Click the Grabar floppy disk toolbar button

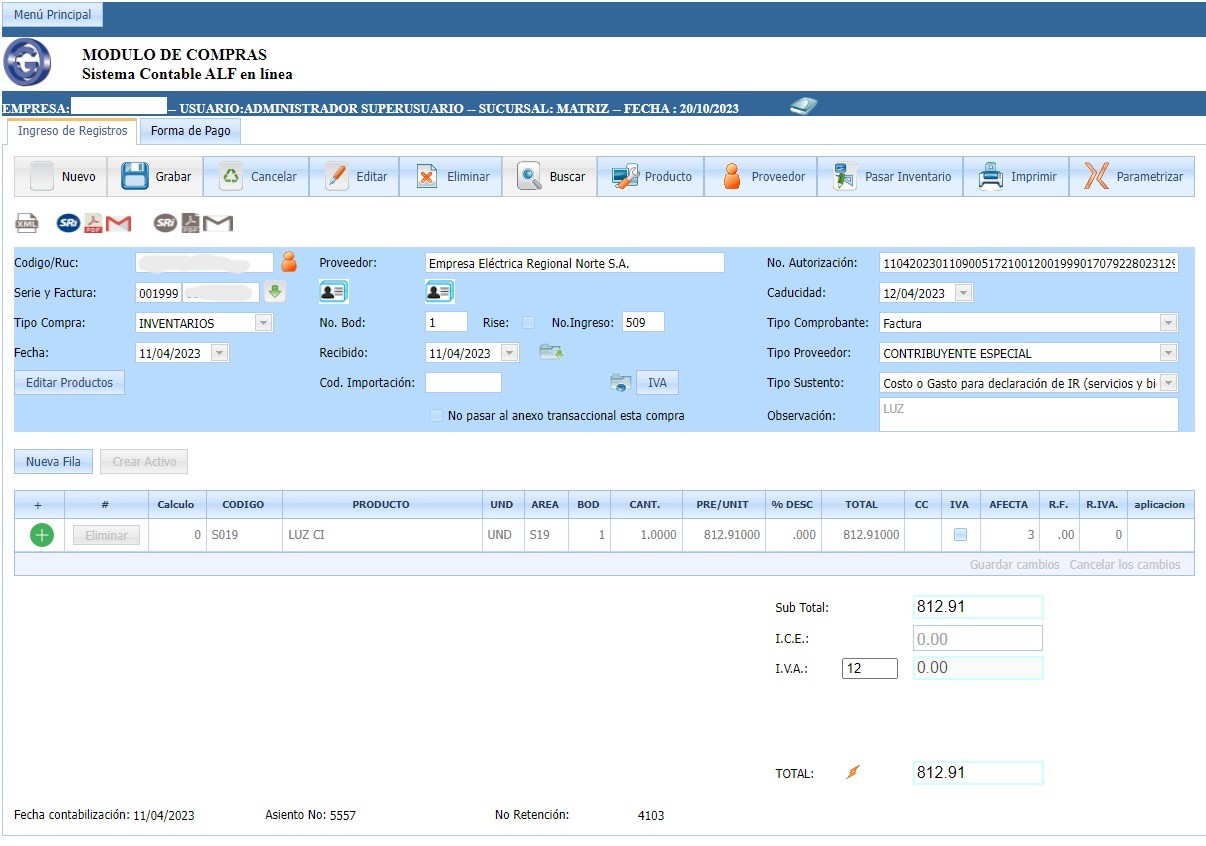click(x=156, y=177)
